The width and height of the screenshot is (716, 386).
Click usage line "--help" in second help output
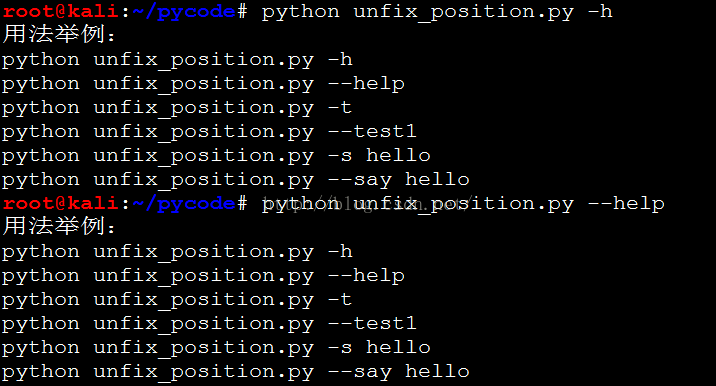tap(203, 276)
